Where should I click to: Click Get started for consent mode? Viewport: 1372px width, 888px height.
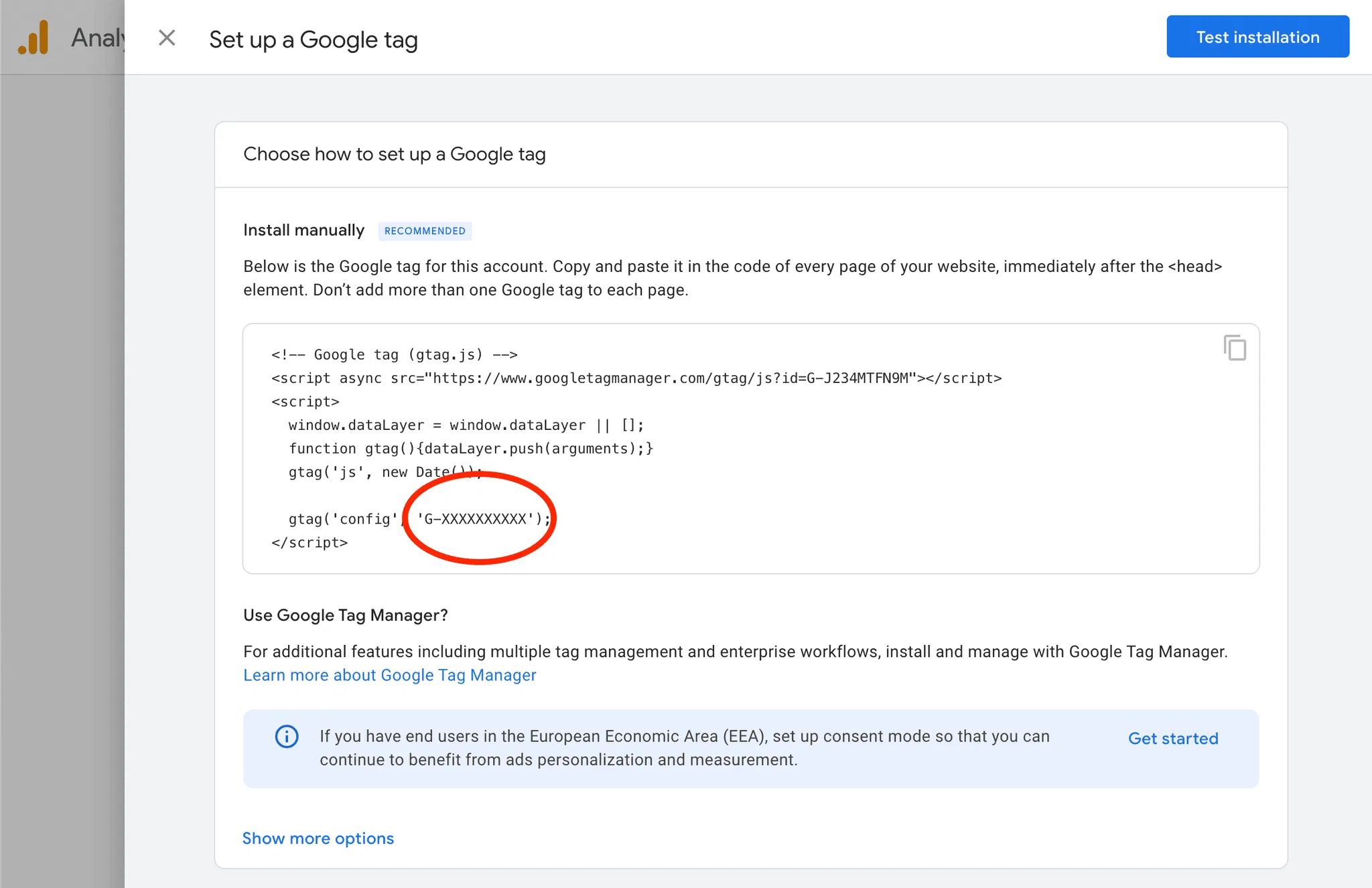point(1172,738)
